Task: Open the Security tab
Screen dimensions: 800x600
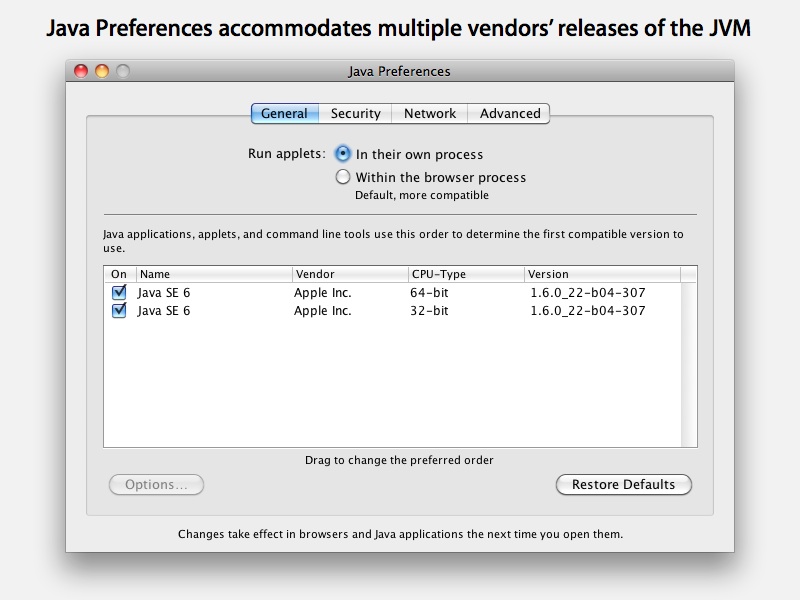Action: (355, 113)
